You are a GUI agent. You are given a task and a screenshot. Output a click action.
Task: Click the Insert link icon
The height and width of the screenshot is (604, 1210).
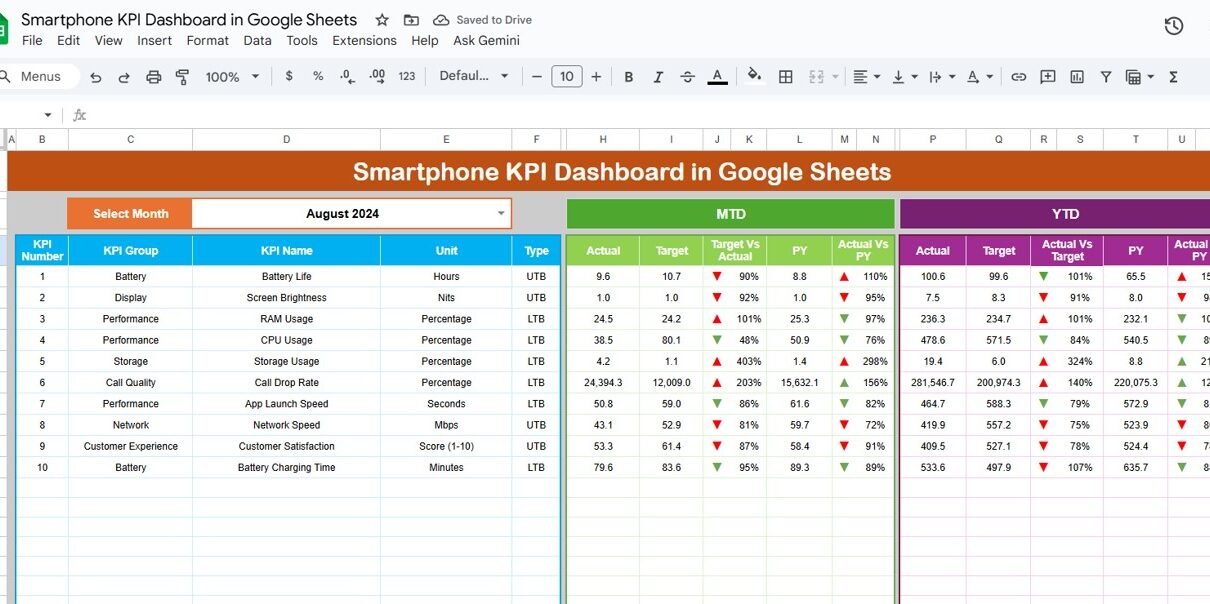[1018, 77]
